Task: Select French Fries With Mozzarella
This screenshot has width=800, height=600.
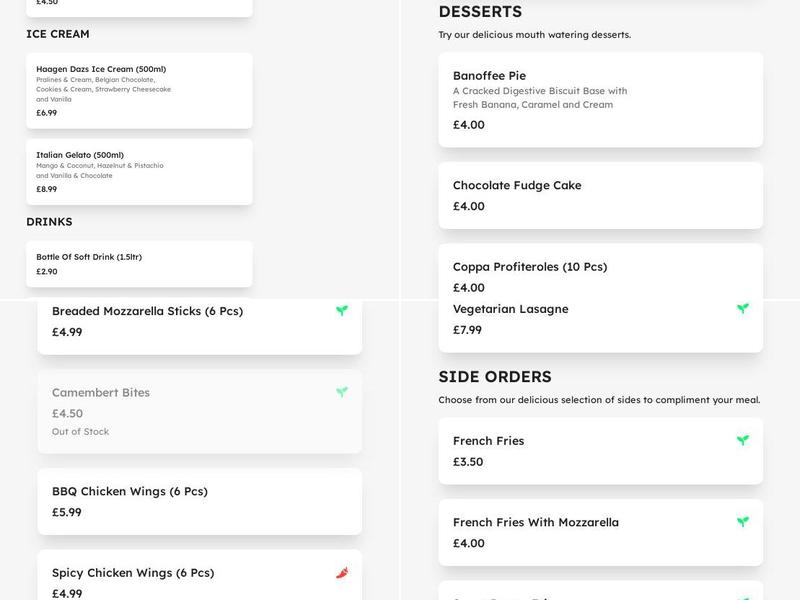Action: tap(599, 532)
